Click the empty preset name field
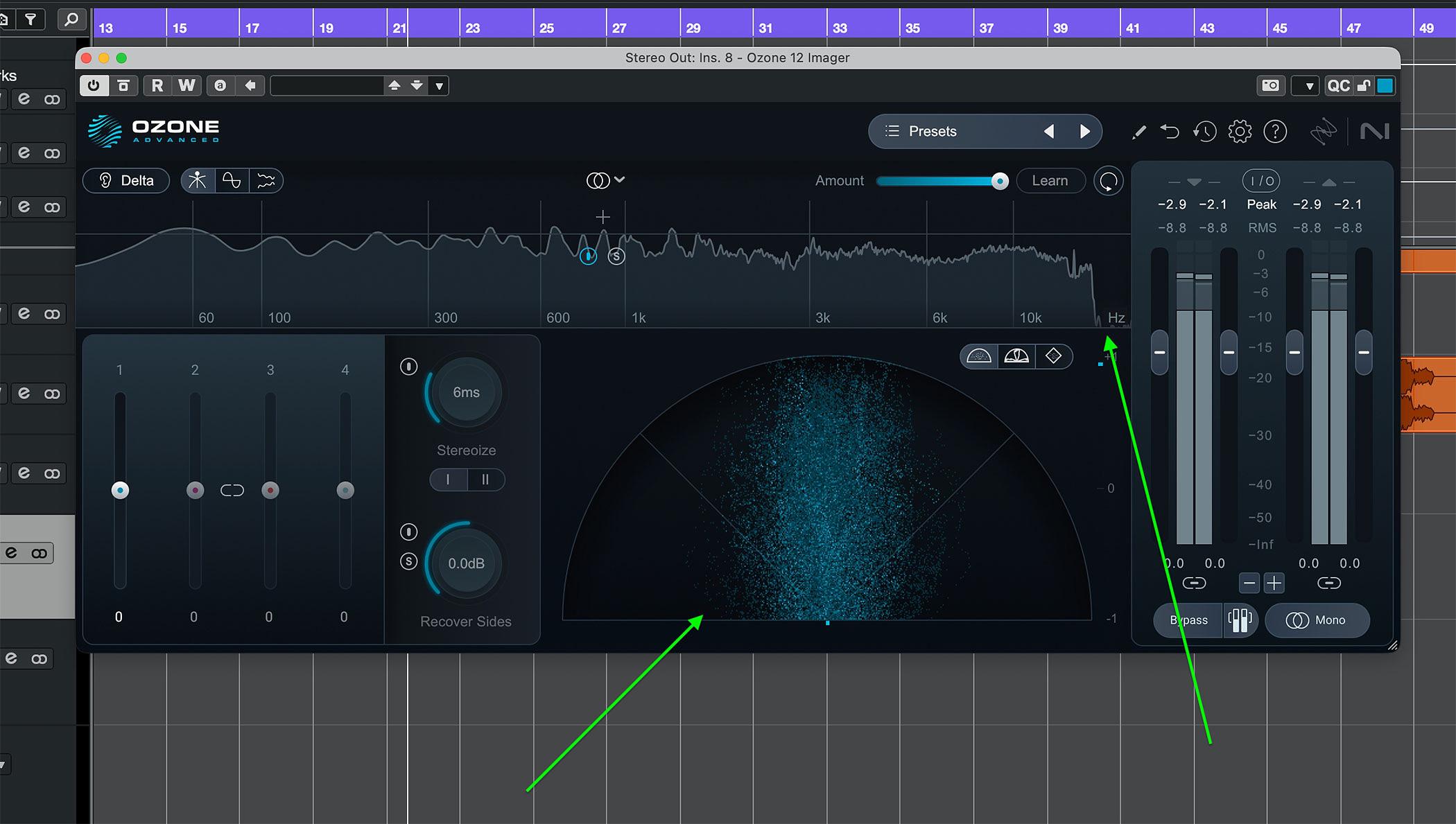This screenshot has width=1456, height=824. (327, 86)
